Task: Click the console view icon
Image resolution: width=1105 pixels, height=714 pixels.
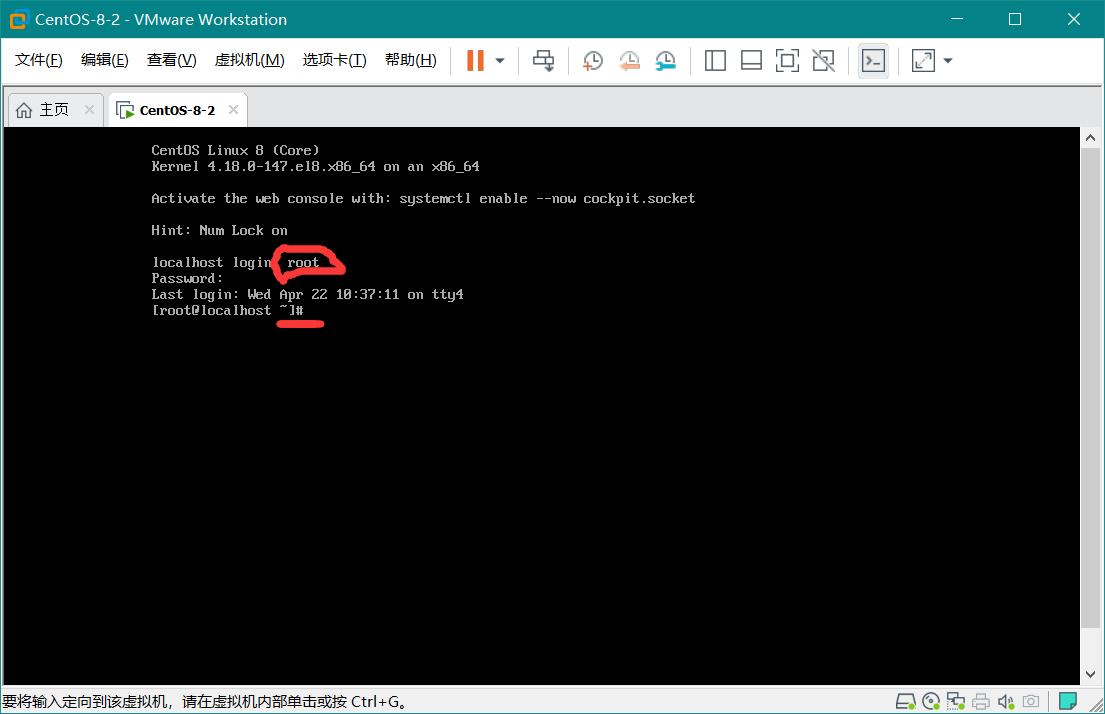Action: (x=873, y=61)
